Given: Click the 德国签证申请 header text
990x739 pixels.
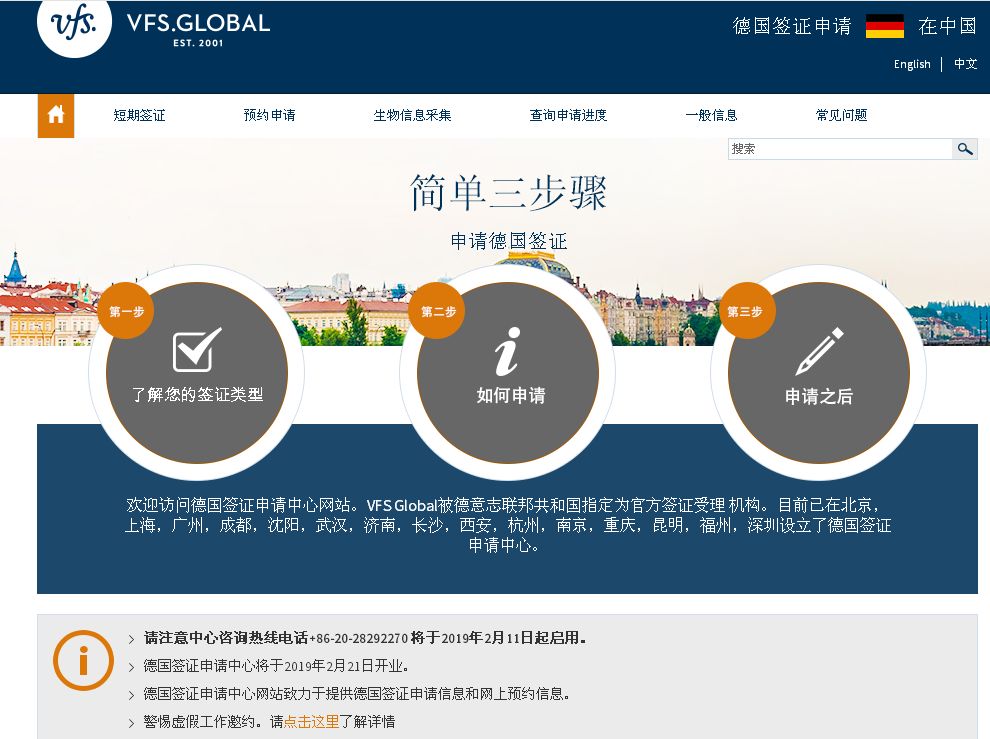Looking at the screenshot, I should point(792,26).
